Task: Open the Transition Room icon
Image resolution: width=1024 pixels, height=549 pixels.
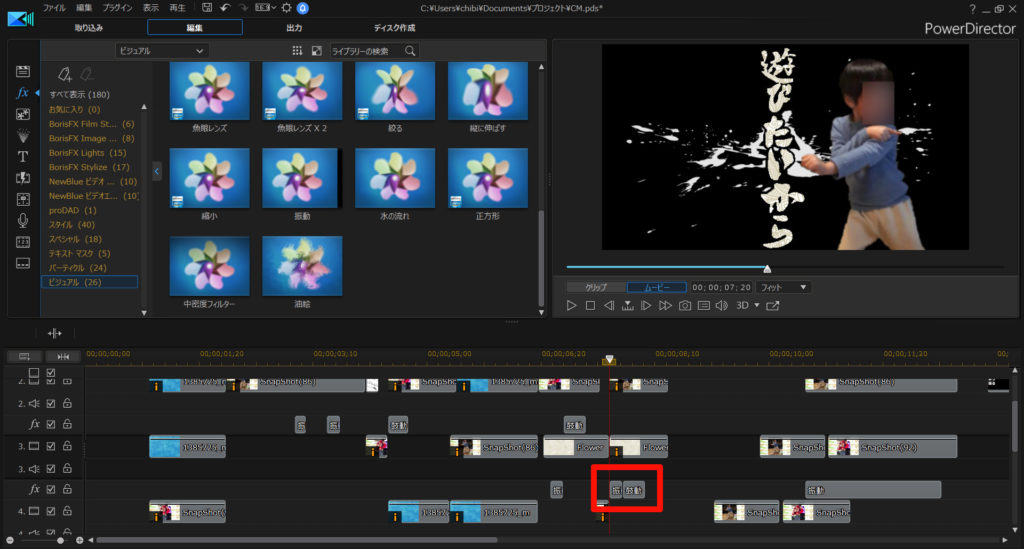Action: [x=23, y=178]
